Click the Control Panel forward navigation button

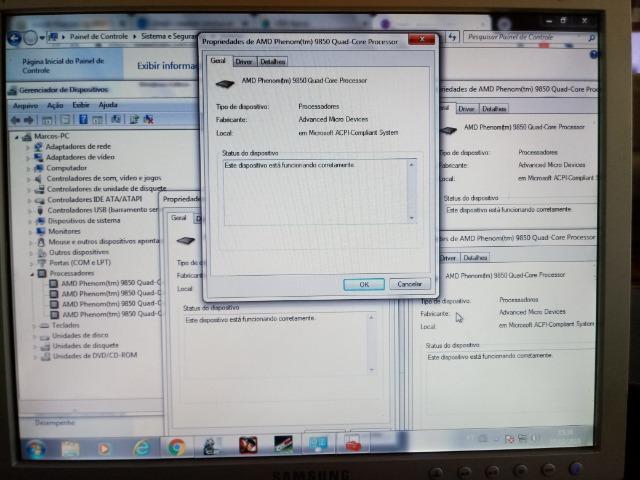click(31, 38)
